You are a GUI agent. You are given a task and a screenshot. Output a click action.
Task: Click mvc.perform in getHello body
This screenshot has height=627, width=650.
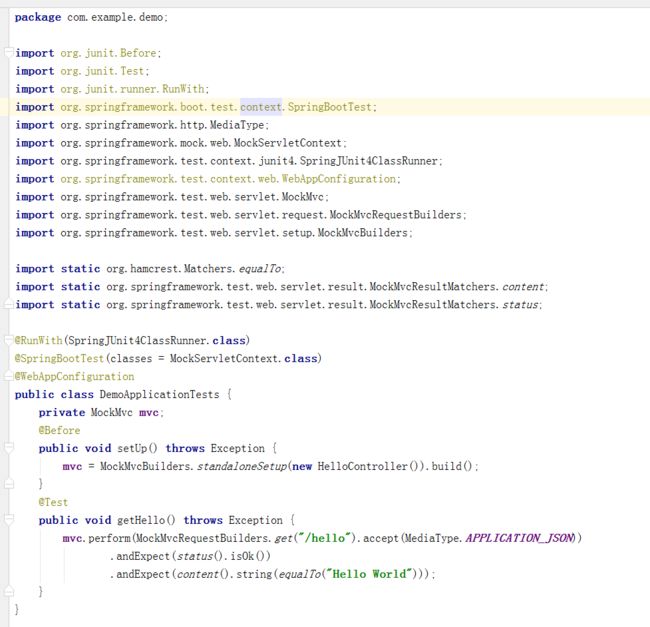[96, 538]
